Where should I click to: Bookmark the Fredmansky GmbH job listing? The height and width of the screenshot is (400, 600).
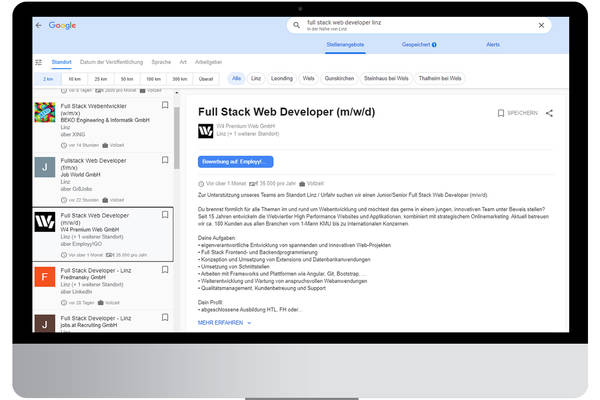point(165,271)
